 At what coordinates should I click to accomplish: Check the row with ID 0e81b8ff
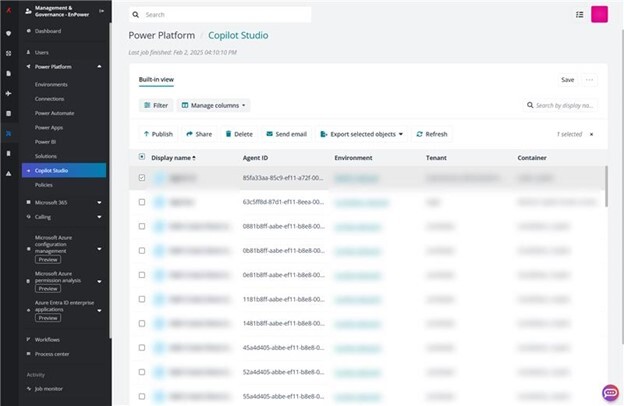coord(142,275)
